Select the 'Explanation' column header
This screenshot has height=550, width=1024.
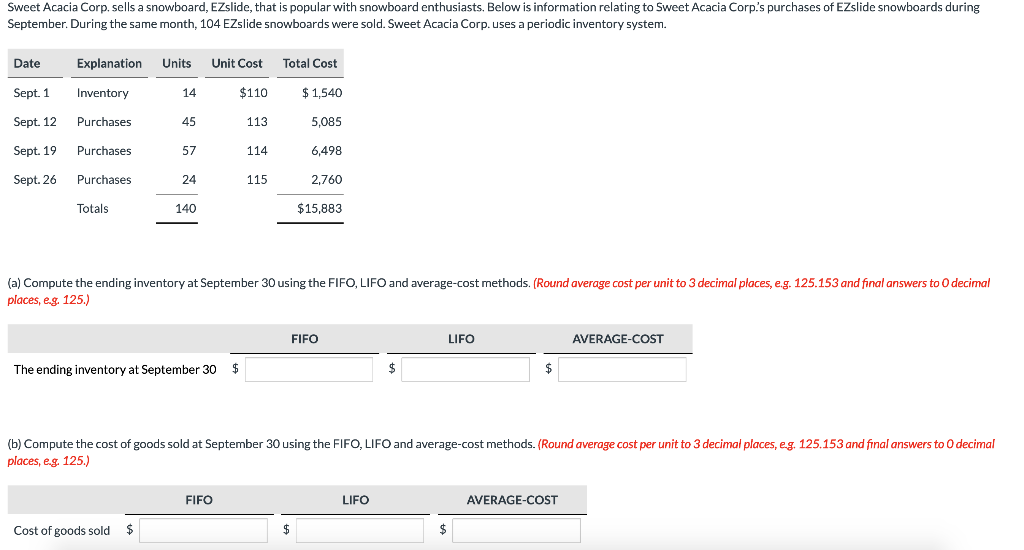[109, 63]
